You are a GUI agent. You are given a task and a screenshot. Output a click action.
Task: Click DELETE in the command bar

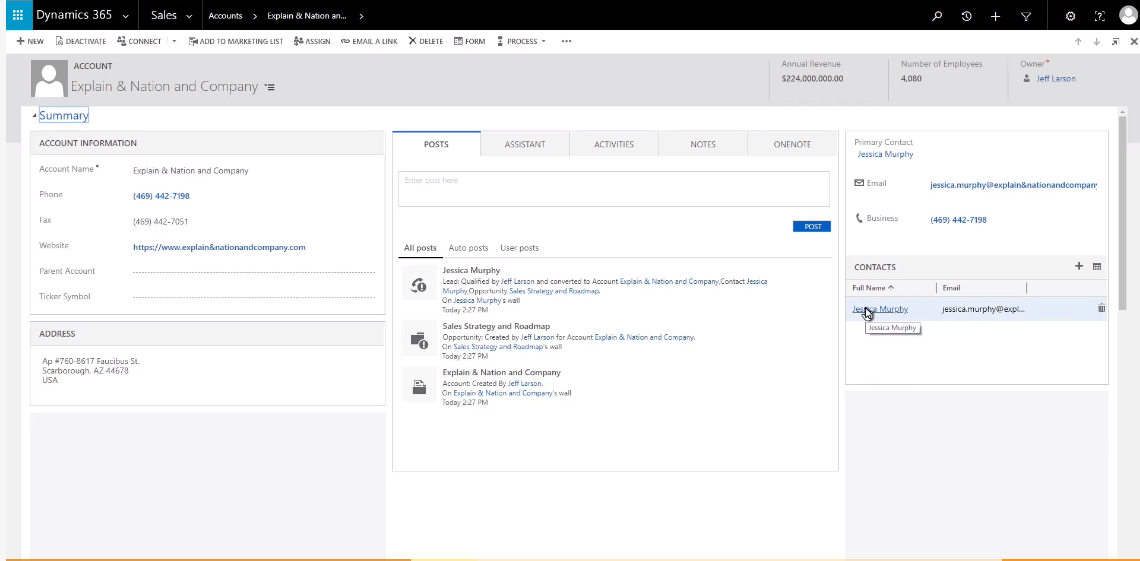pos(425,41)
